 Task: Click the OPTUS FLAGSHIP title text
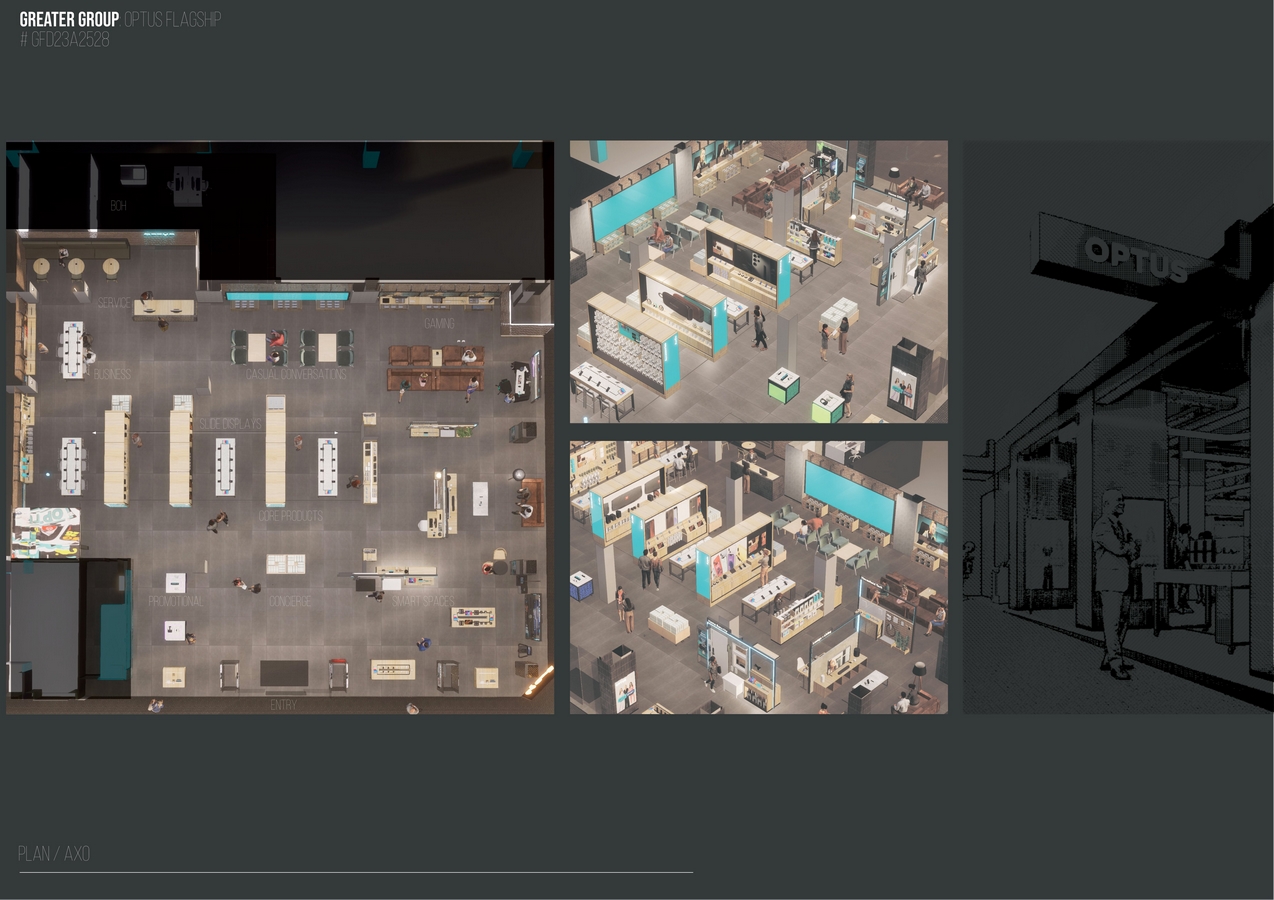(x=172, y=17)
